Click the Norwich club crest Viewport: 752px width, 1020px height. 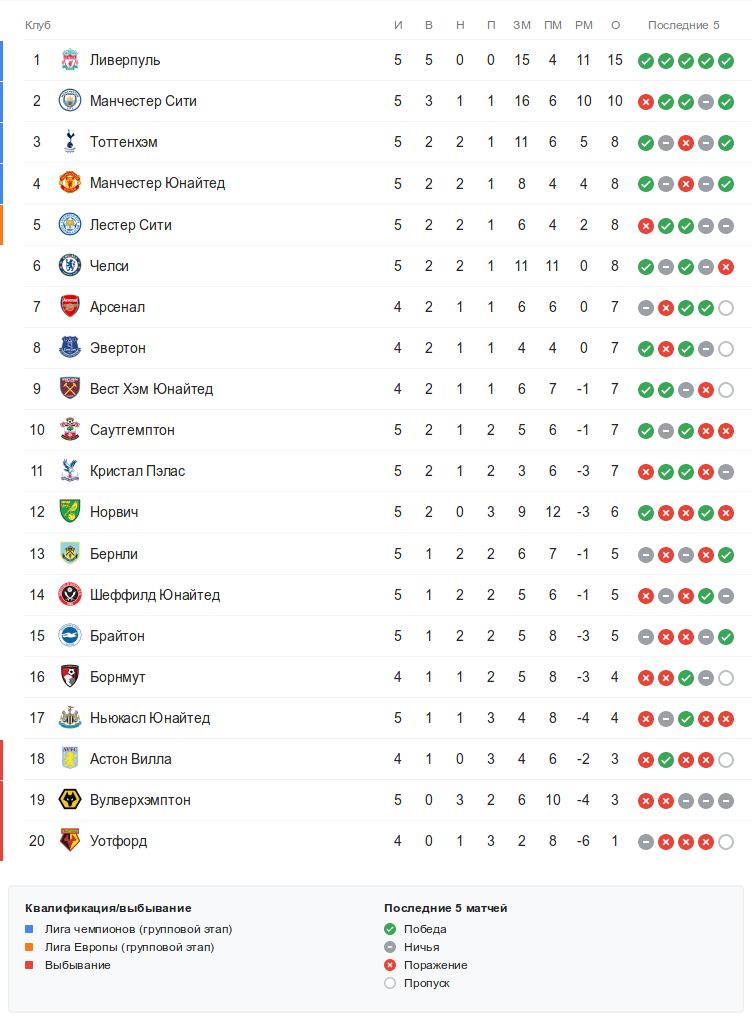pyautogui.click(x=69, y=511)
